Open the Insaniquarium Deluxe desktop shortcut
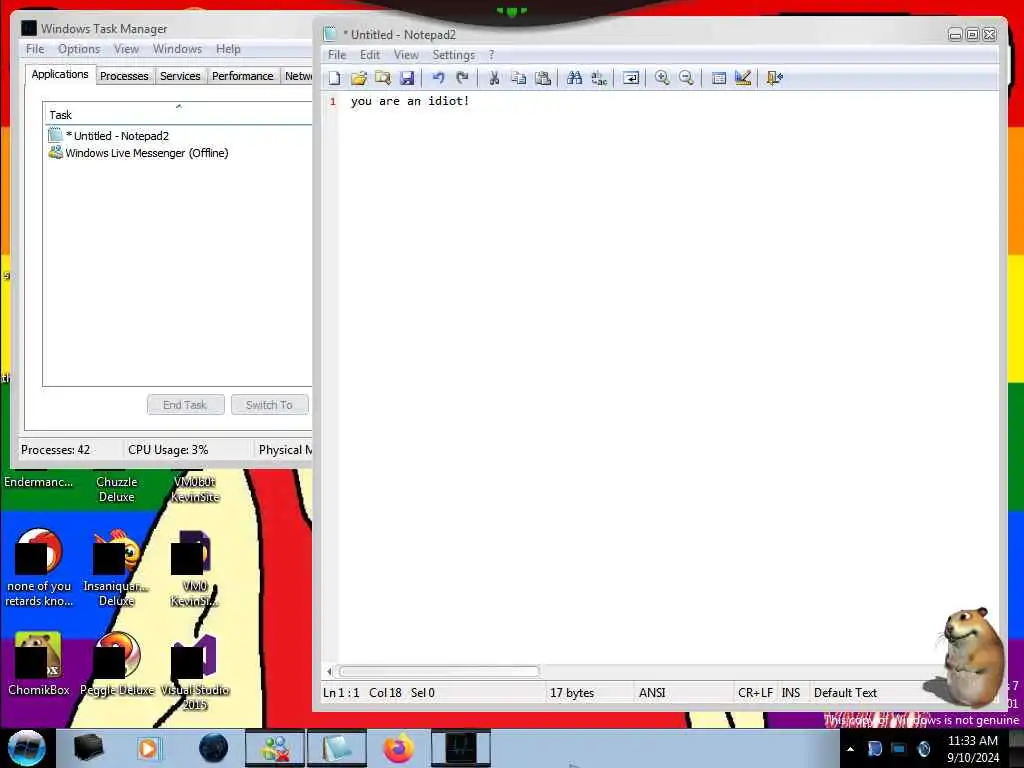 pyautogui.click(x=116, y=568)
